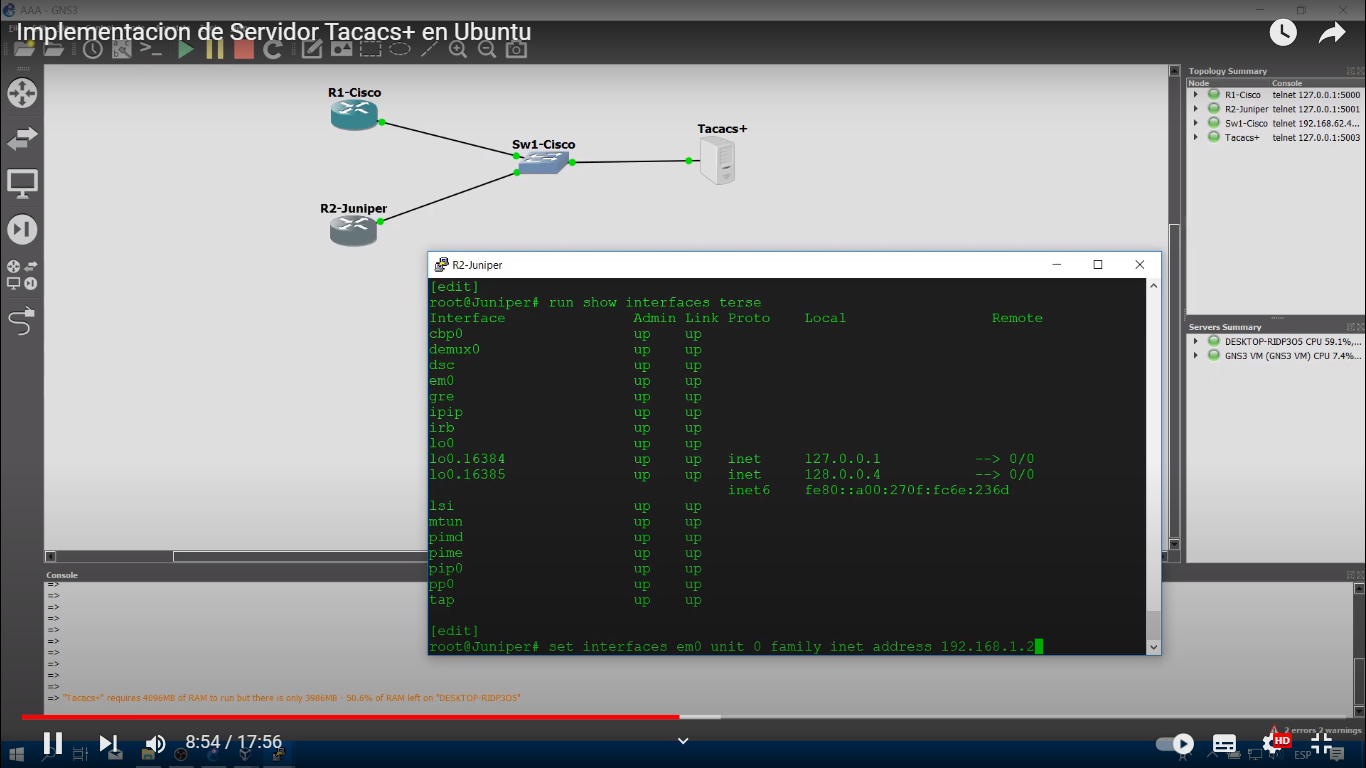Browse security devices in GNS3 sidebar
1366x768 pixels.
tap(22, 229)
